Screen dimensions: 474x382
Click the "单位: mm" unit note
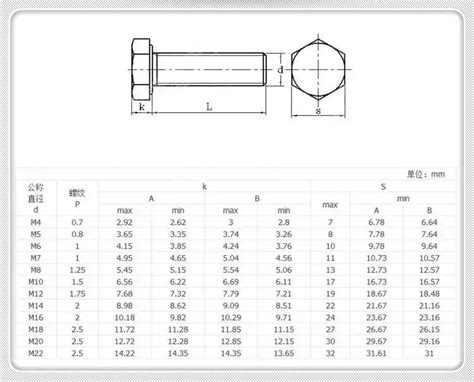(x=426, y=174)
